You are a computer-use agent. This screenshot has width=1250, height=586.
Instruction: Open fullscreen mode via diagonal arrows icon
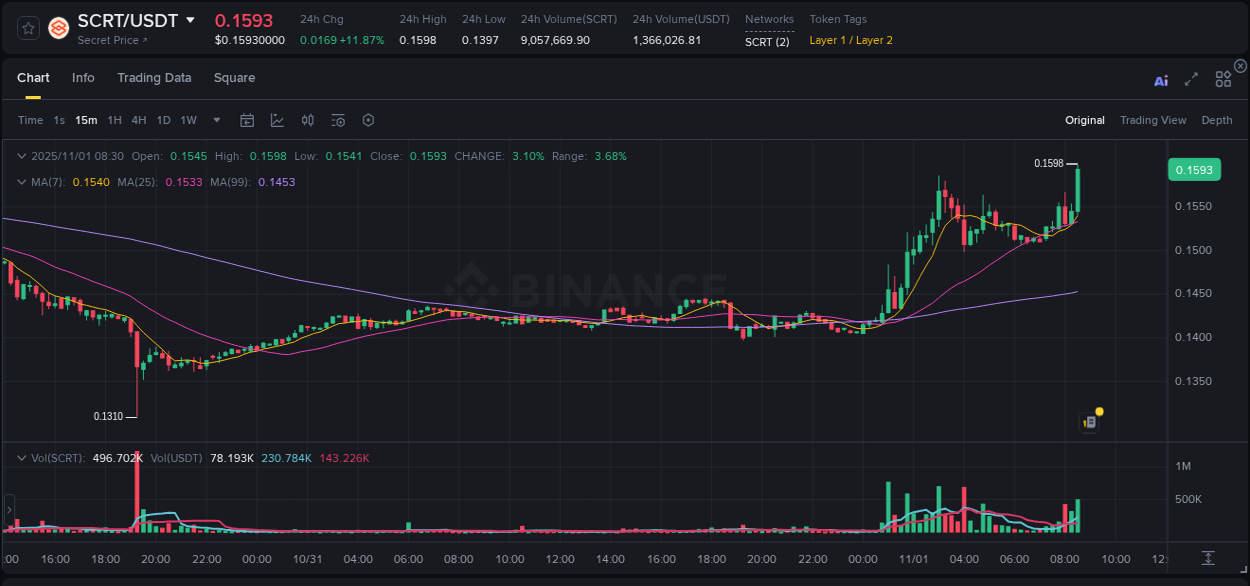[1191, 79]
